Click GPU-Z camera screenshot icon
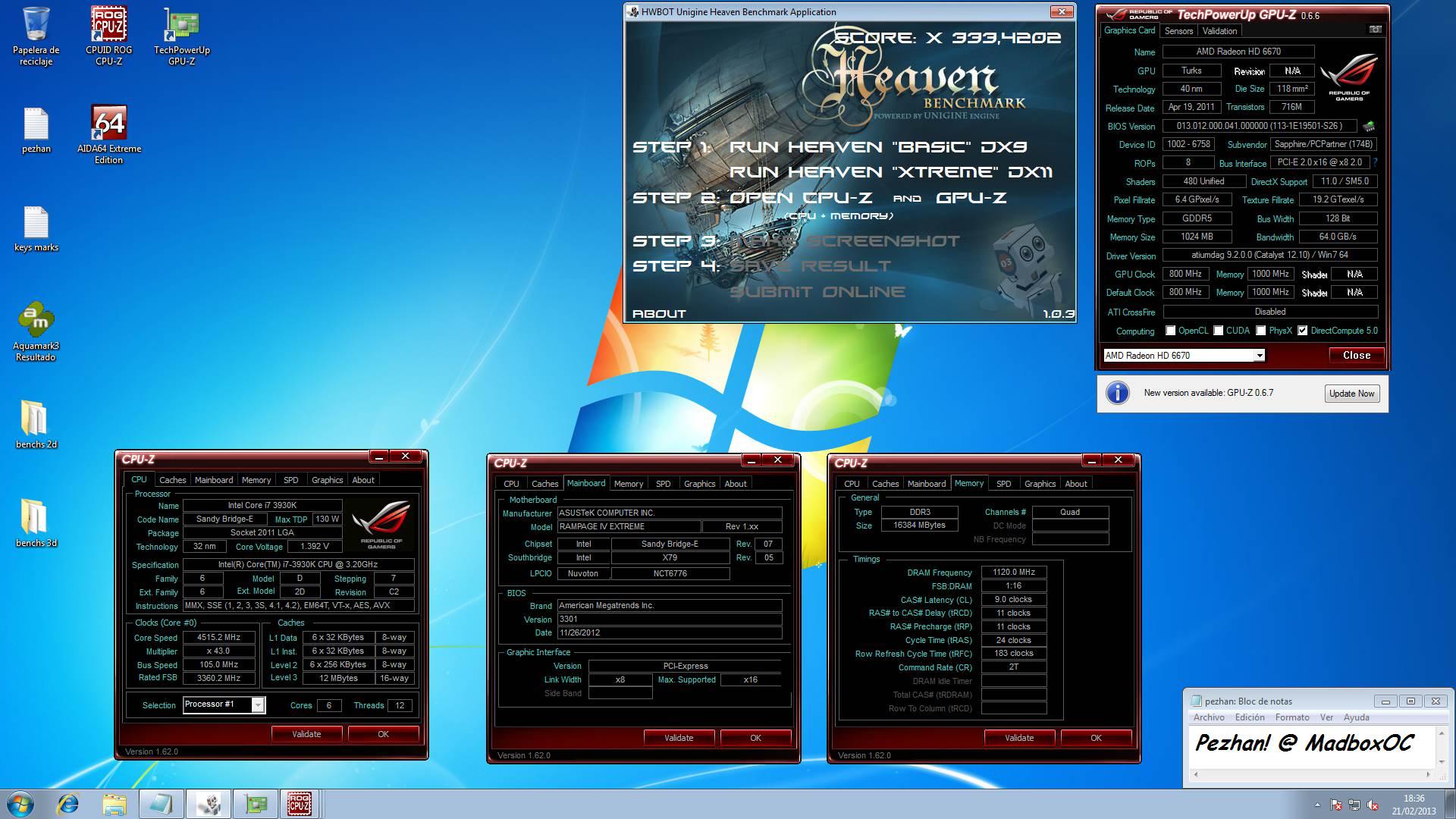The height and width of the screenshot is (819, 1456). pyautogui.click(x=1375, y=30)
